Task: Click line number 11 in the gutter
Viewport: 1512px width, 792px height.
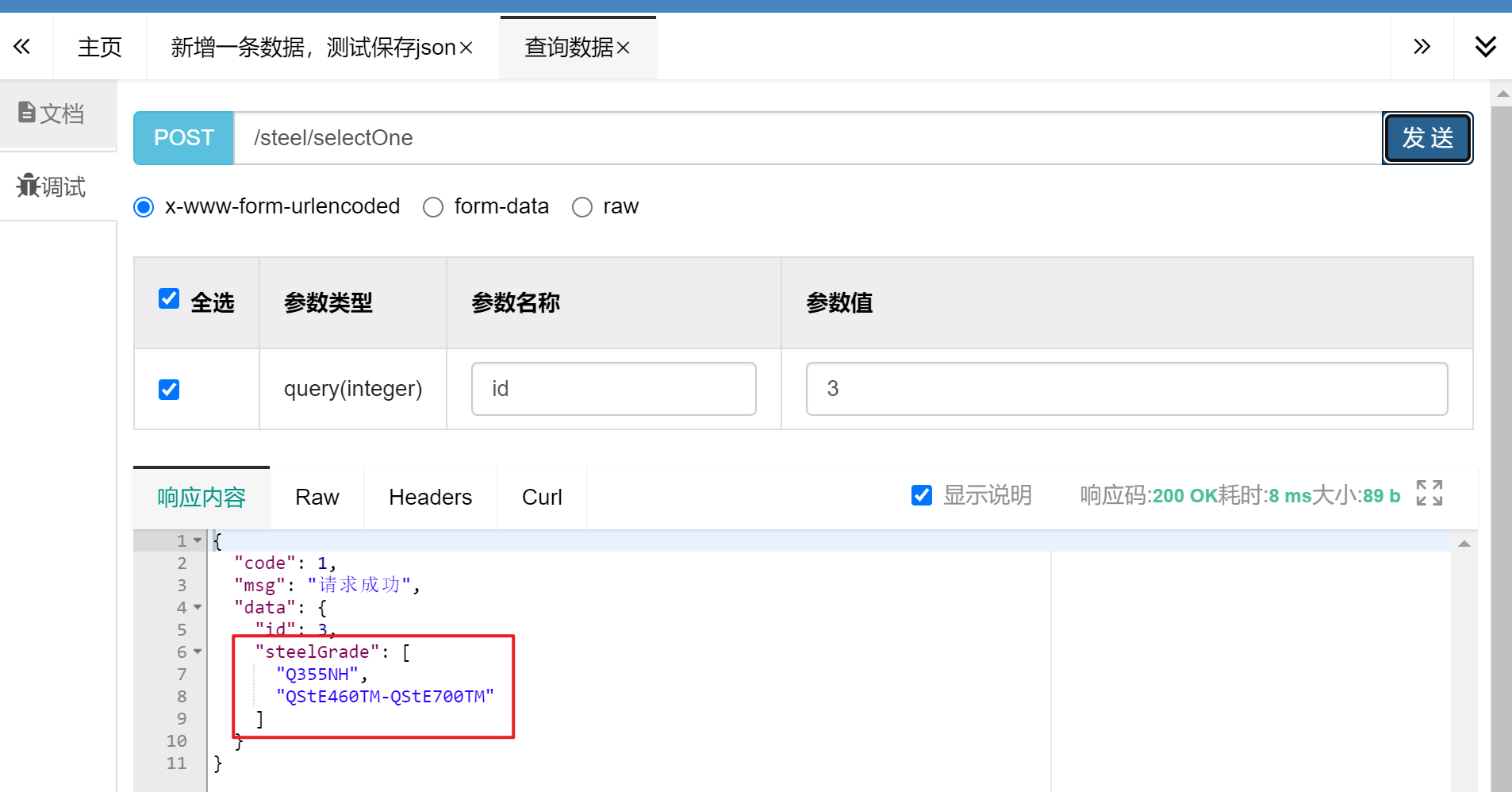Action: pyautogui.click(x=176, y=763)
